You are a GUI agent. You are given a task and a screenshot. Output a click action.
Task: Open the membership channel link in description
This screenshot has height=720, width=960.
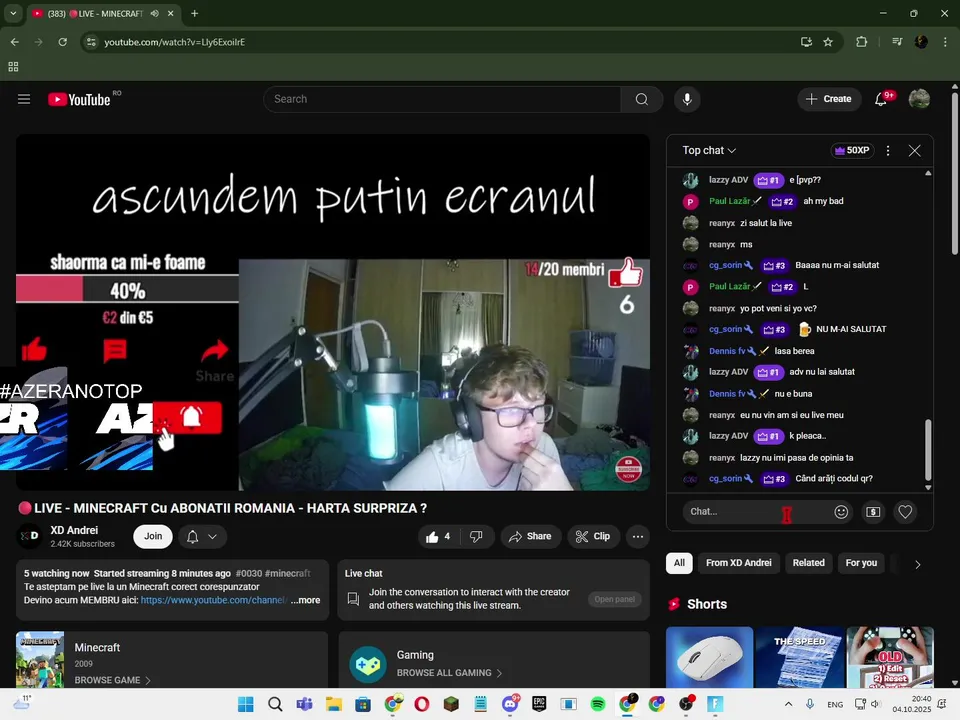(x=214, y=600)
